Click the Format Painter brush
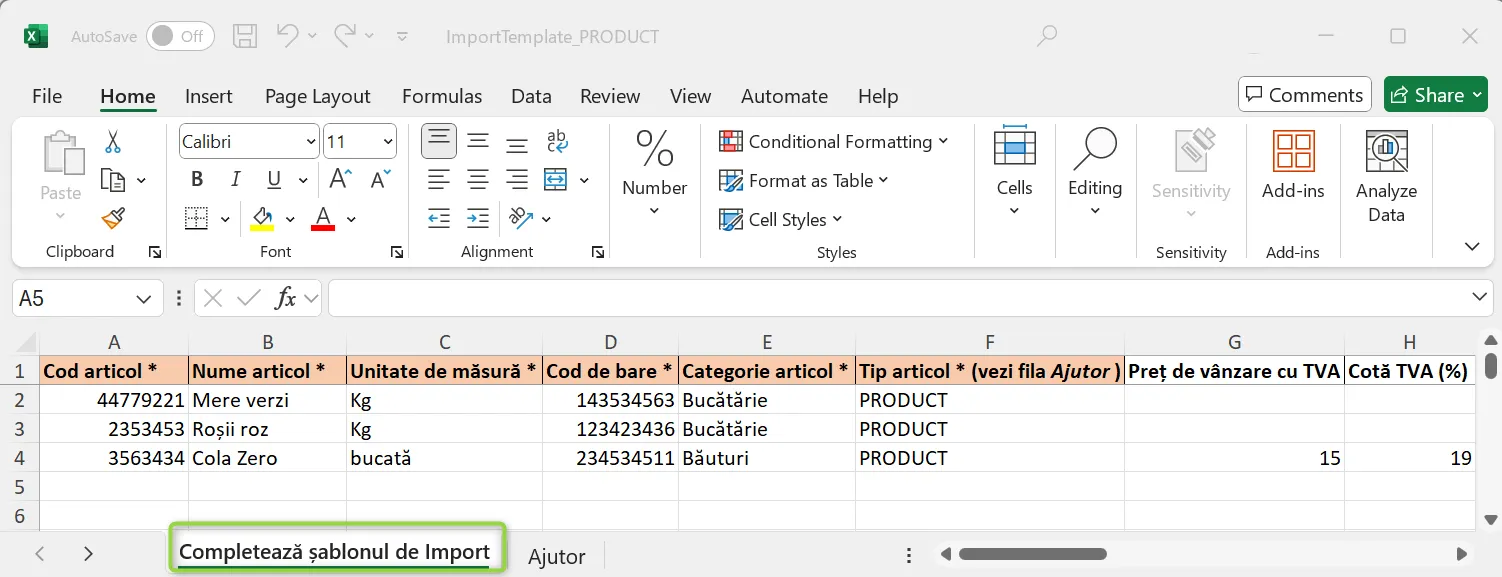1502x577 pixels. 113,218
